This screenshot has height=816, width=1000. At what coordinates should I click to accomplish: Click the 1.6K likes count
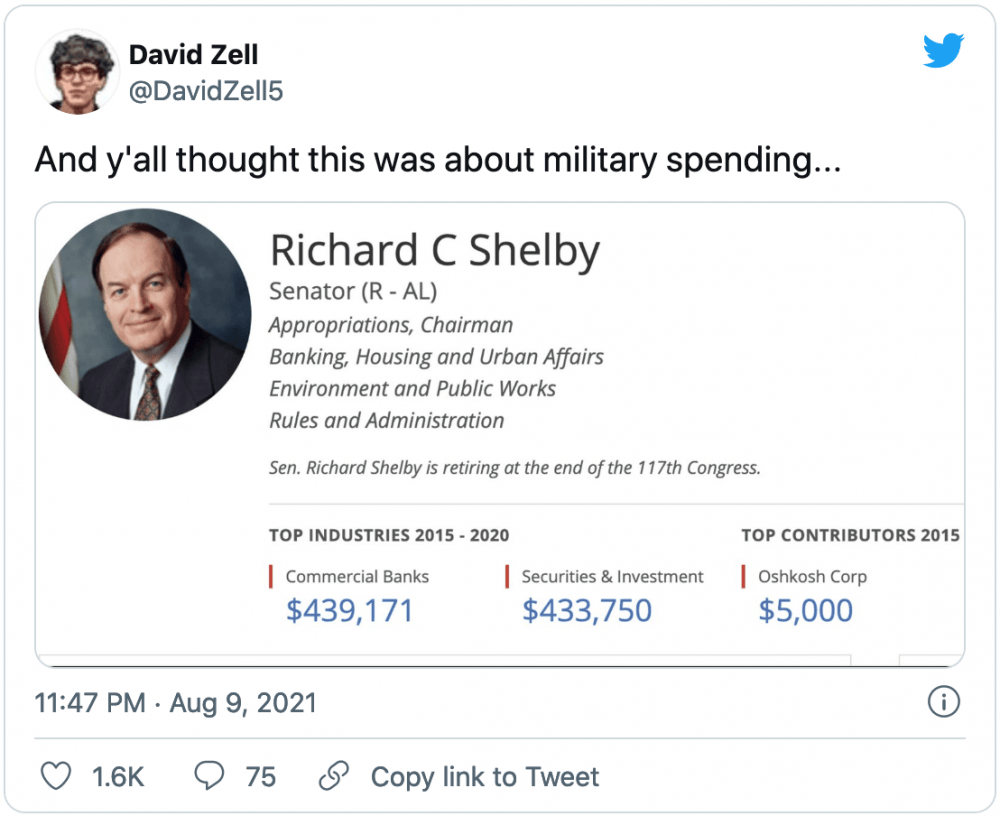(118, 776)
